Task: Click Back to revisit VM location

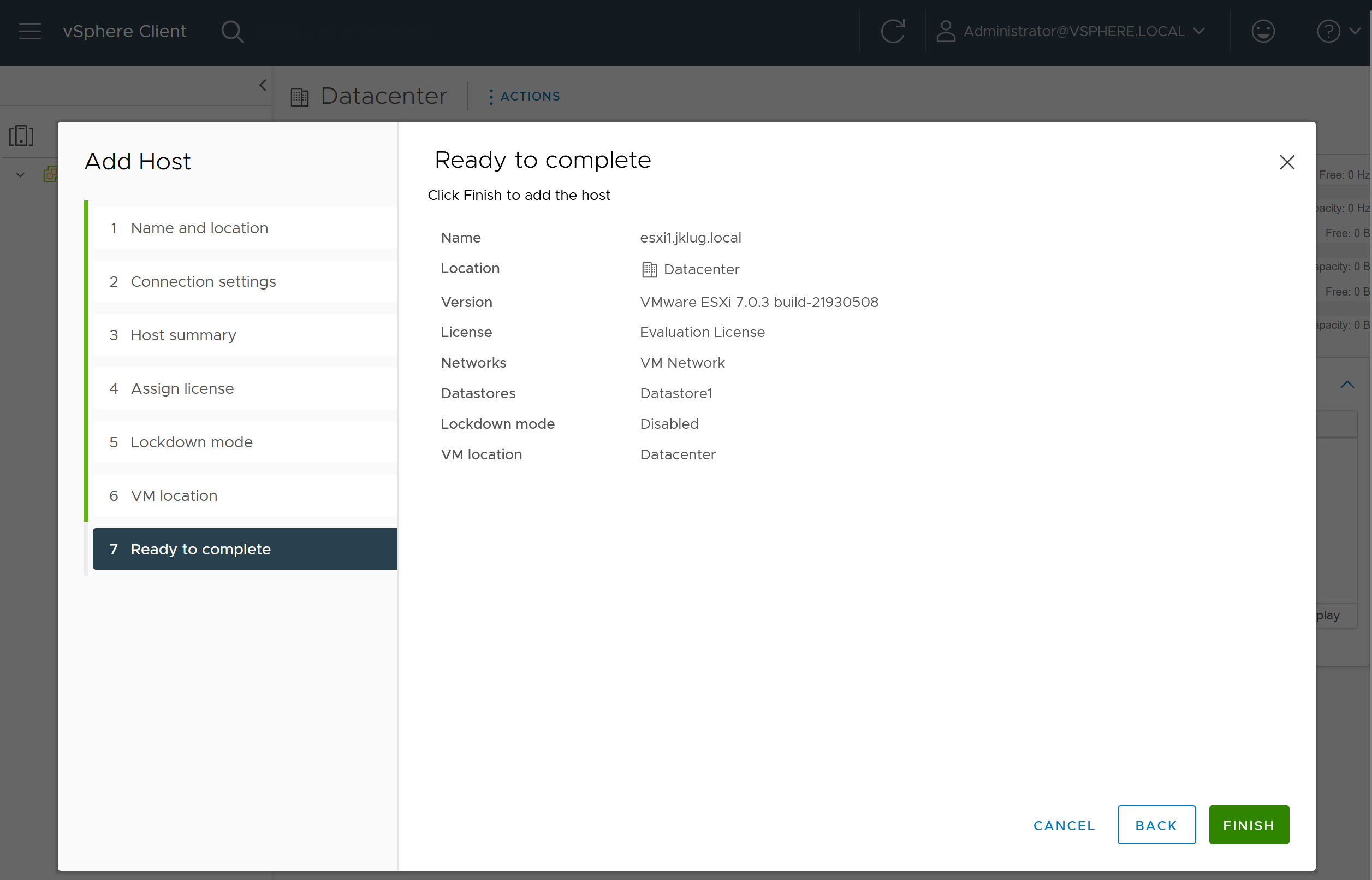Action: (x=1156, y=825)
